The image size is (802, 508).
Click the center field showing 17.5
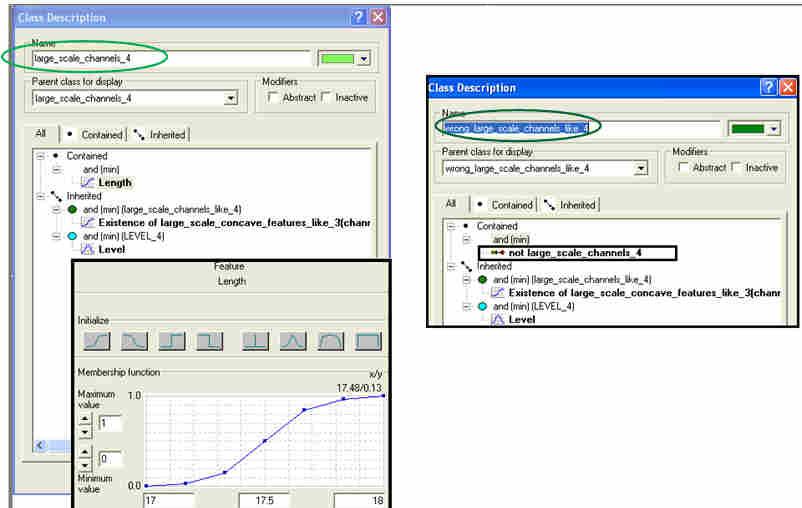pos(264,500)
